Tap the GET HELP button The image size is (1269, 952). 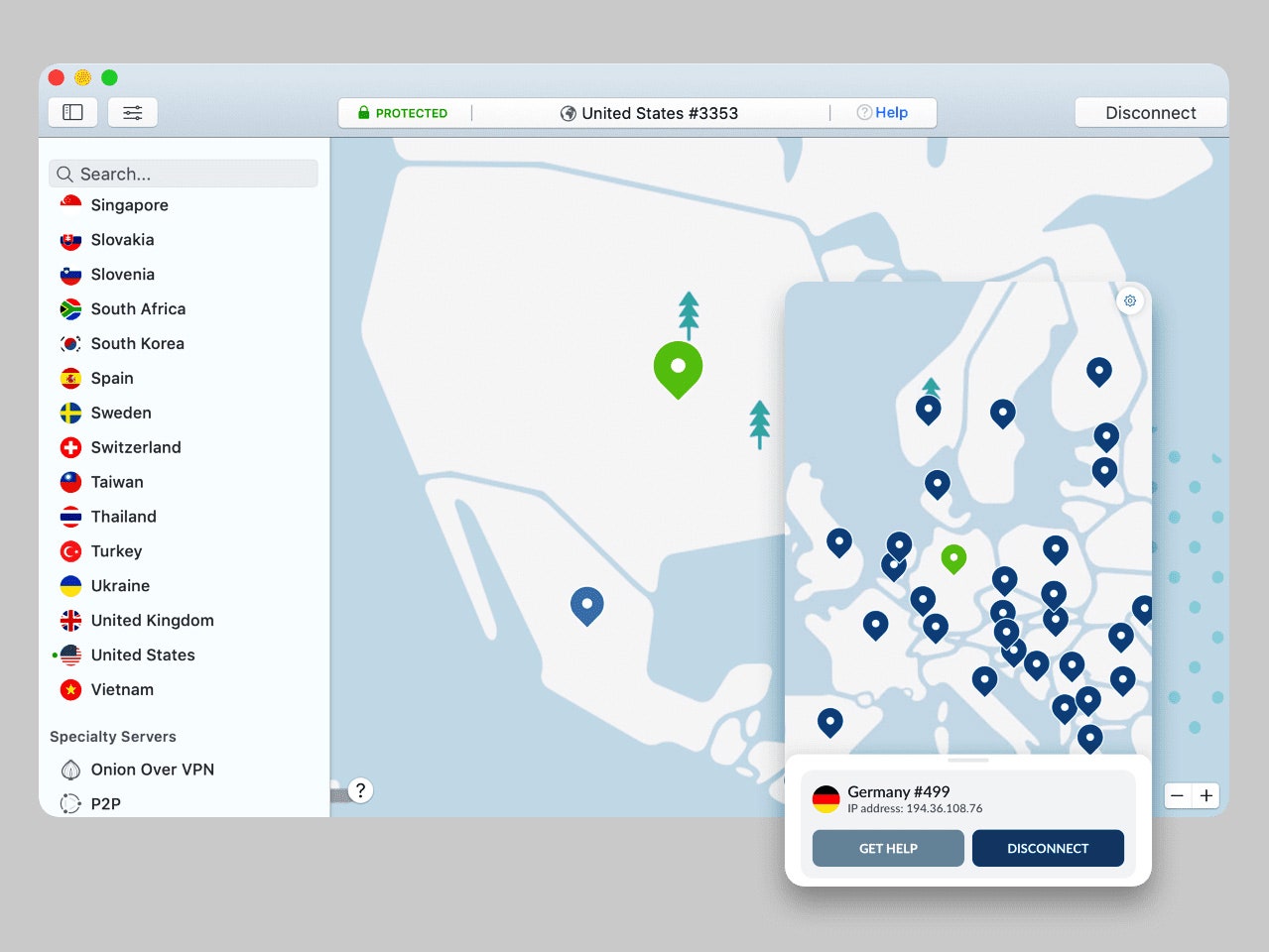point(888,848)
